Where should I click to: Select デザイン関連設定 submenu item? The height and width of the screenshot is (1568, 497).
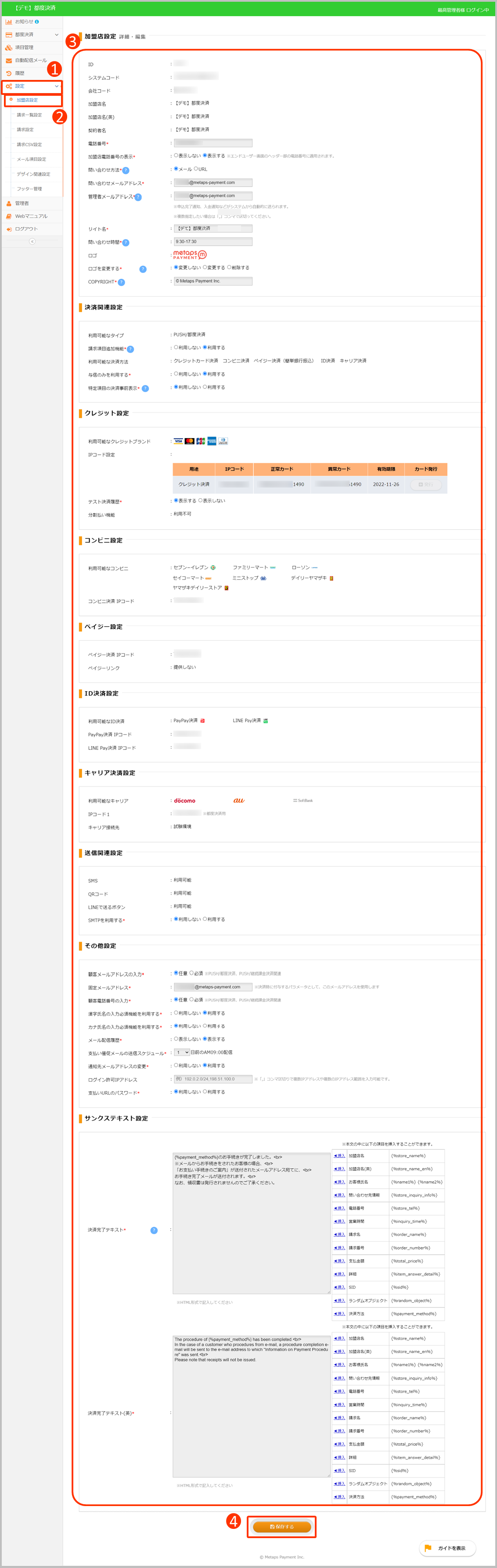(x=33, y=174)
